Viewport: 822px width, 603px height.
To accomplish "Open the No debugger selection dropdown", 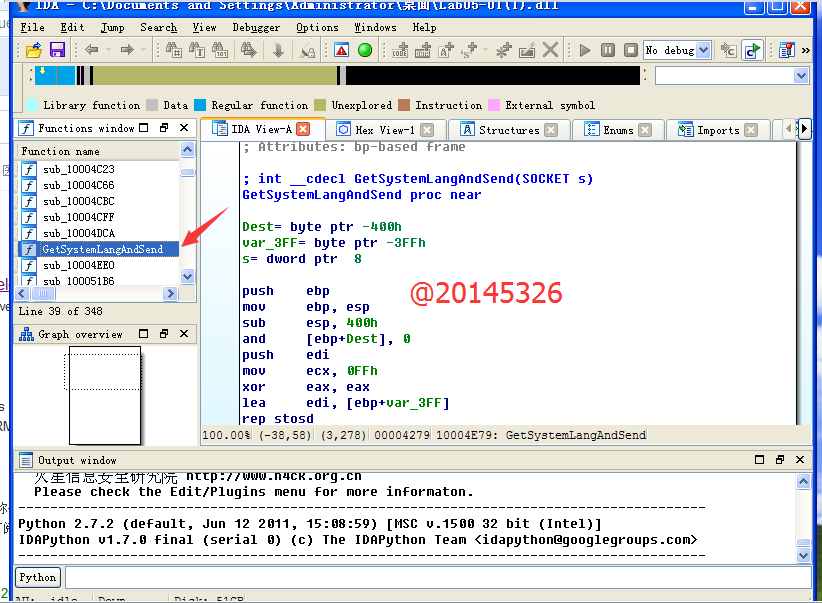I will [x=703, y=50].
